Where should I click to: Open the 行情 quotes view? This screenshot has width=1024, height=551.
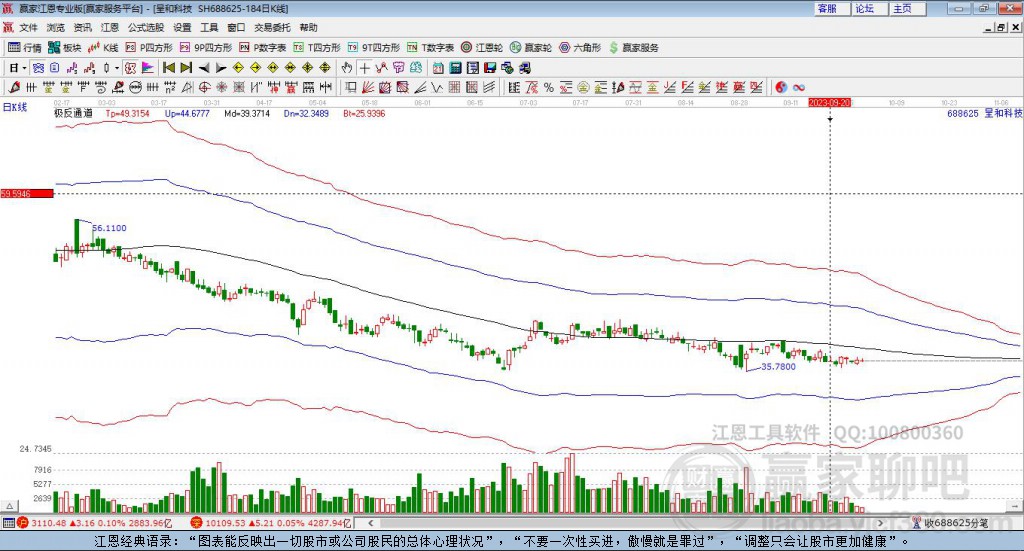(x=24, y=48)
